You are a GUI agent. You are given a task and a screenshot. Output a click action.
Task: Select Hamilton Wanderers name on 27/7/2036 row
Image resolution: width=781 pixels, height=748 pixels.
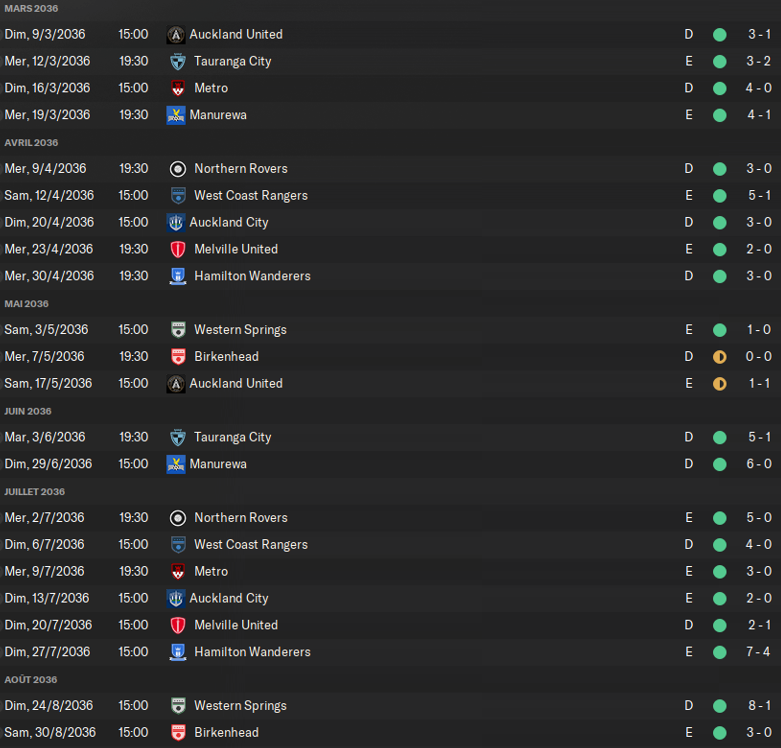pyautogui.click(x=252, y=652)
